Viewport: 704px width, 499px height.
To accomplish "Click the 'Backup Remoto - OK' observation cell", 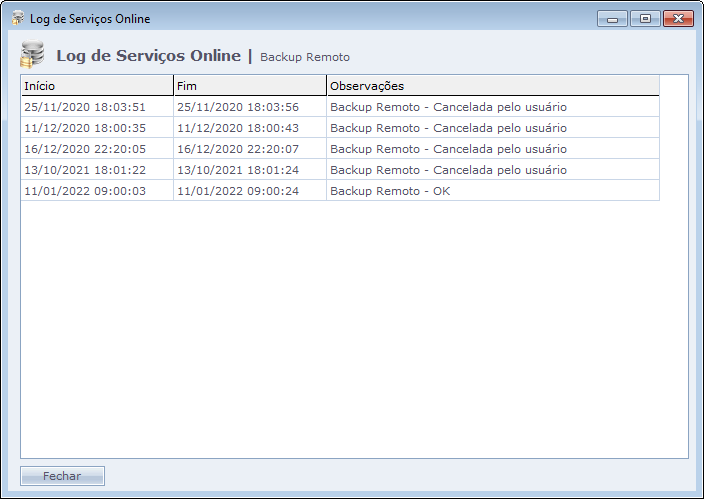I will tap(390, 191).
